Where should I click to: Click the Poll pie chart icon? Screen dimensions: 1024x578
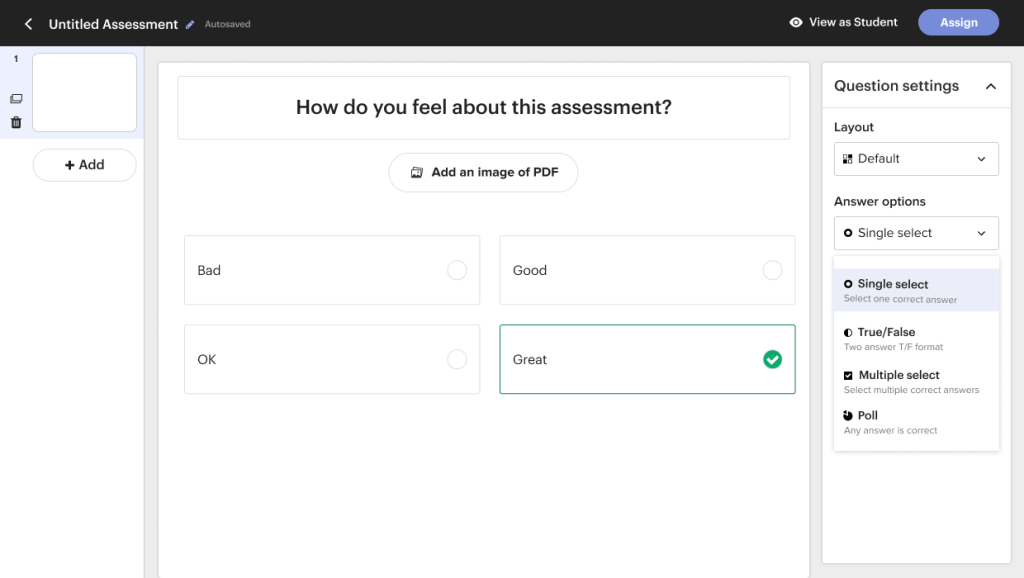848,415
